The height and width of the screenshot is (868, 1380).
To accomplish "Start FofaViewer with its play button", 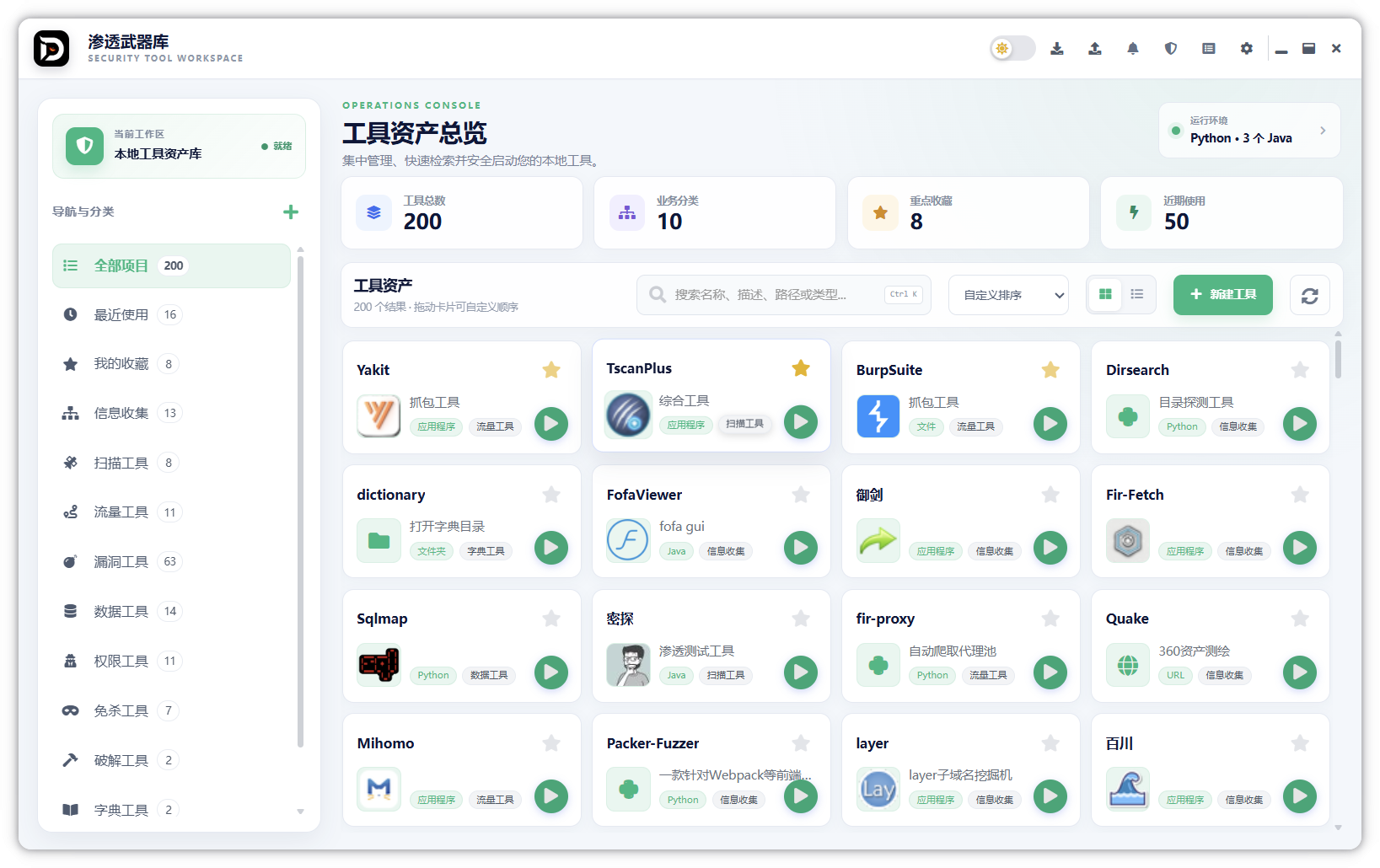I will pyautogui.click(x=801, y=548).
